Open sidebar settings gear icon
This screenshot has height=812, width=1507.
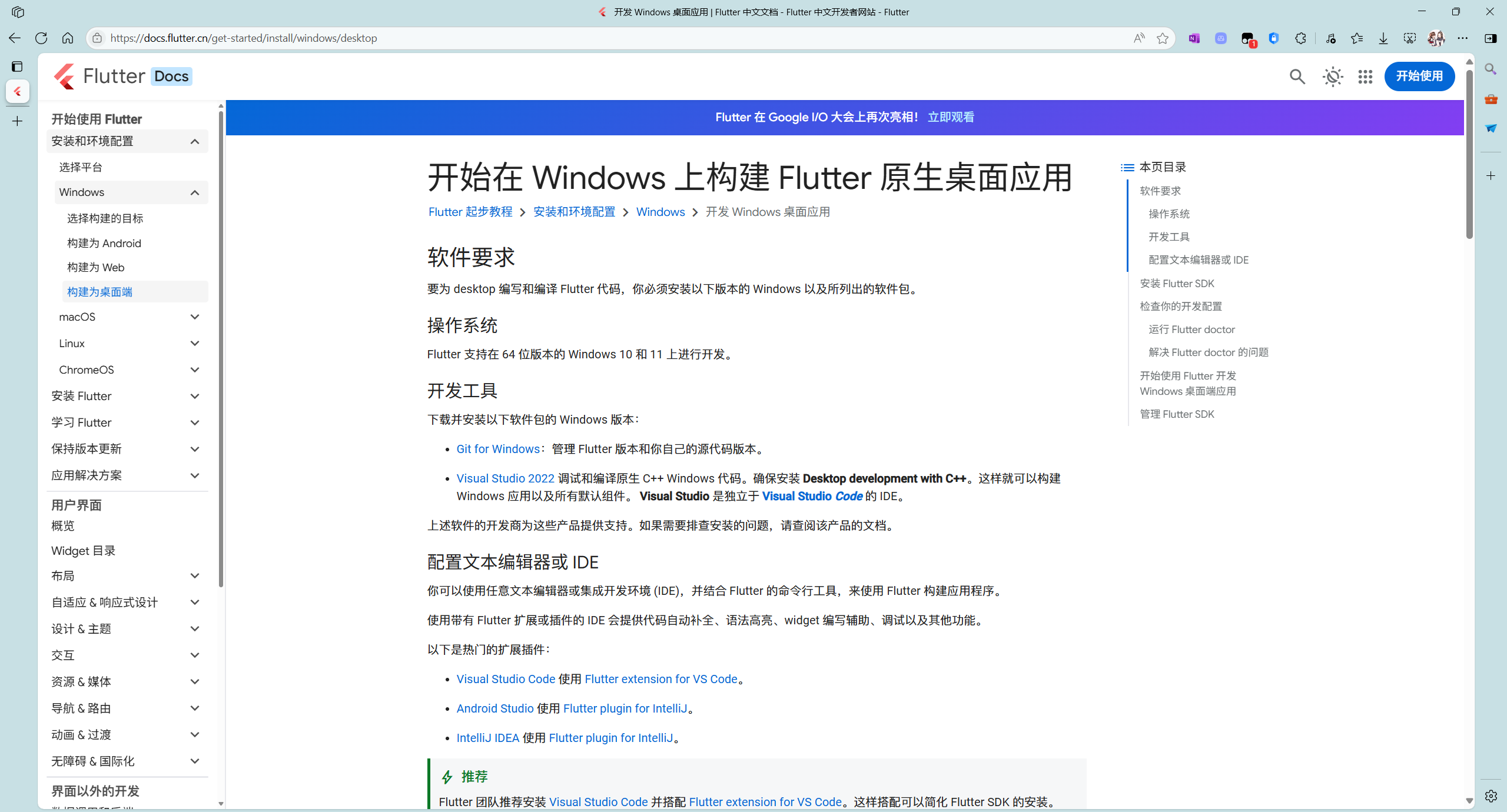[x=1491, y=796]
